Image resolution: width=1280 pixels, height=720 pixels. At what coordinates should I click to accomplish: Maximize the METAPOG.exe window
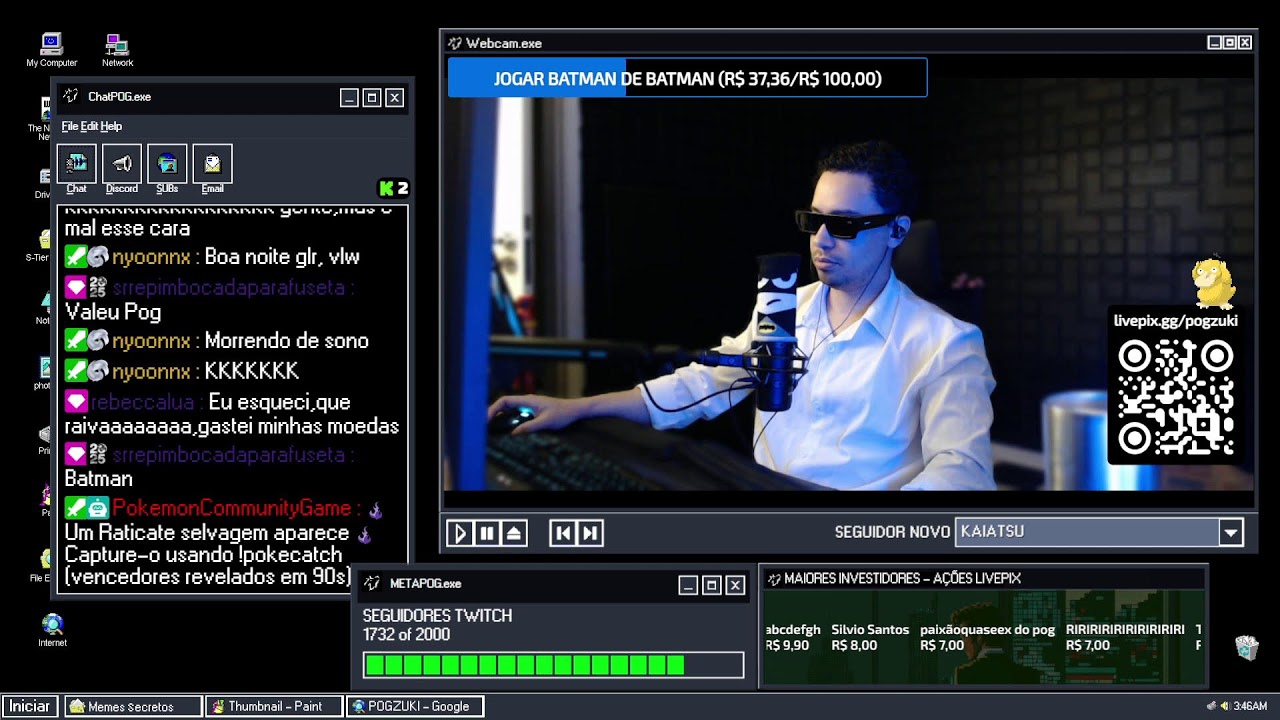(711, 585)
